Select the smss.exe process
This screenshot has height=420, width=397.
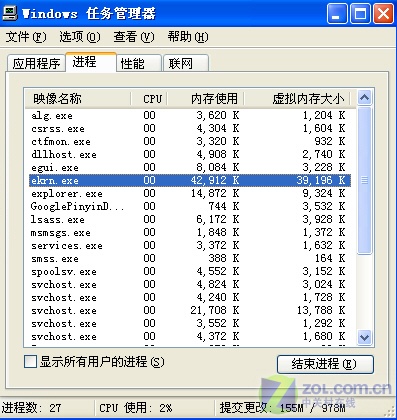pyautogui.click(x=190, y=258)
